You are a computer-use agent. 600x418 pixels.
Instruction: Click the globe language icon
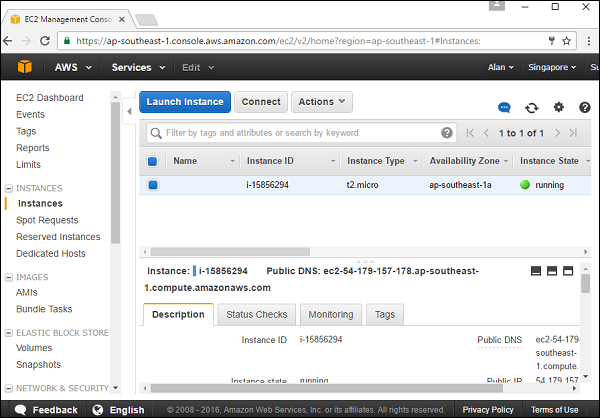[98, 410]
